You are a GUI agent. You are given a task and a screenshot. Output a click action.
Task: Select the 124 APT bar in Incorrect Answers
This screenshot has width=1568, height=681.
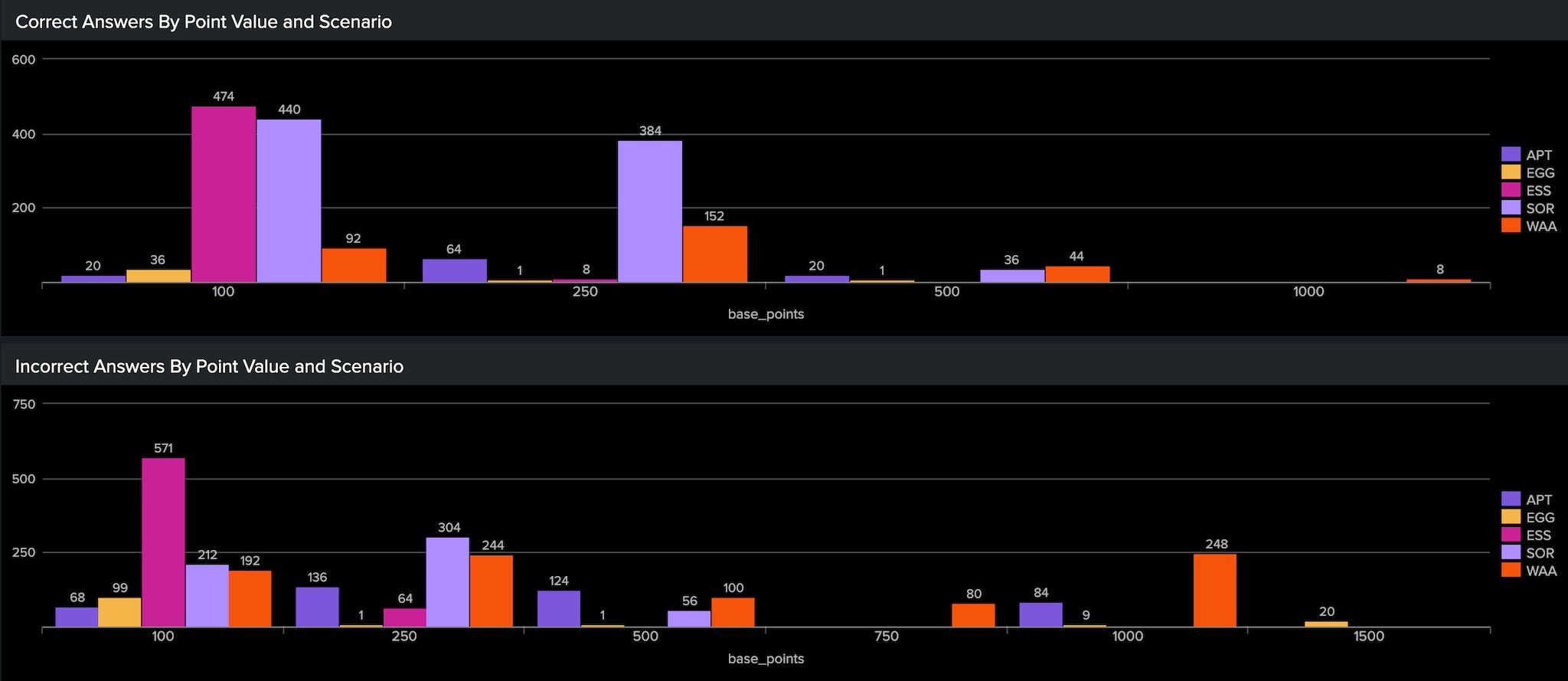click(x=559, y=609)
